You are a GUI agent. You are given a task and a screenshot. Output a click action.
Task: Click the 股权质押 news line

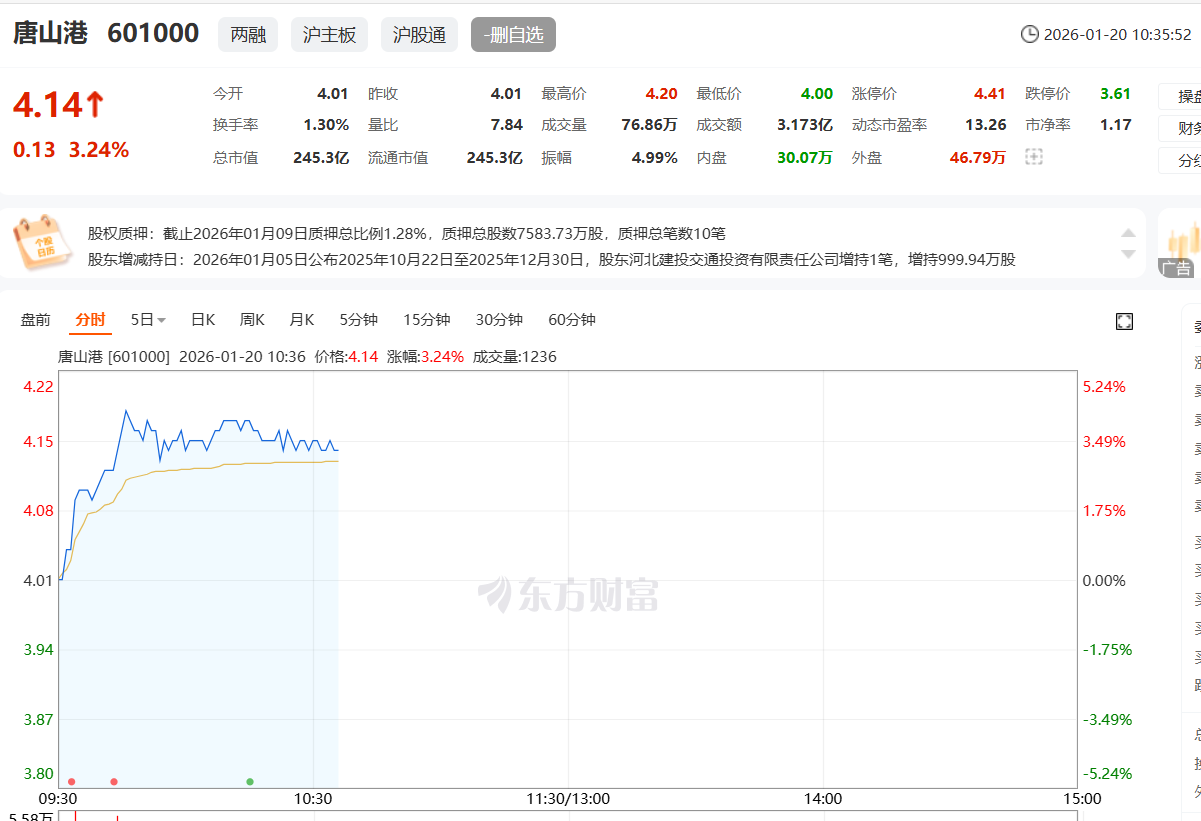(x=407, y=233)
